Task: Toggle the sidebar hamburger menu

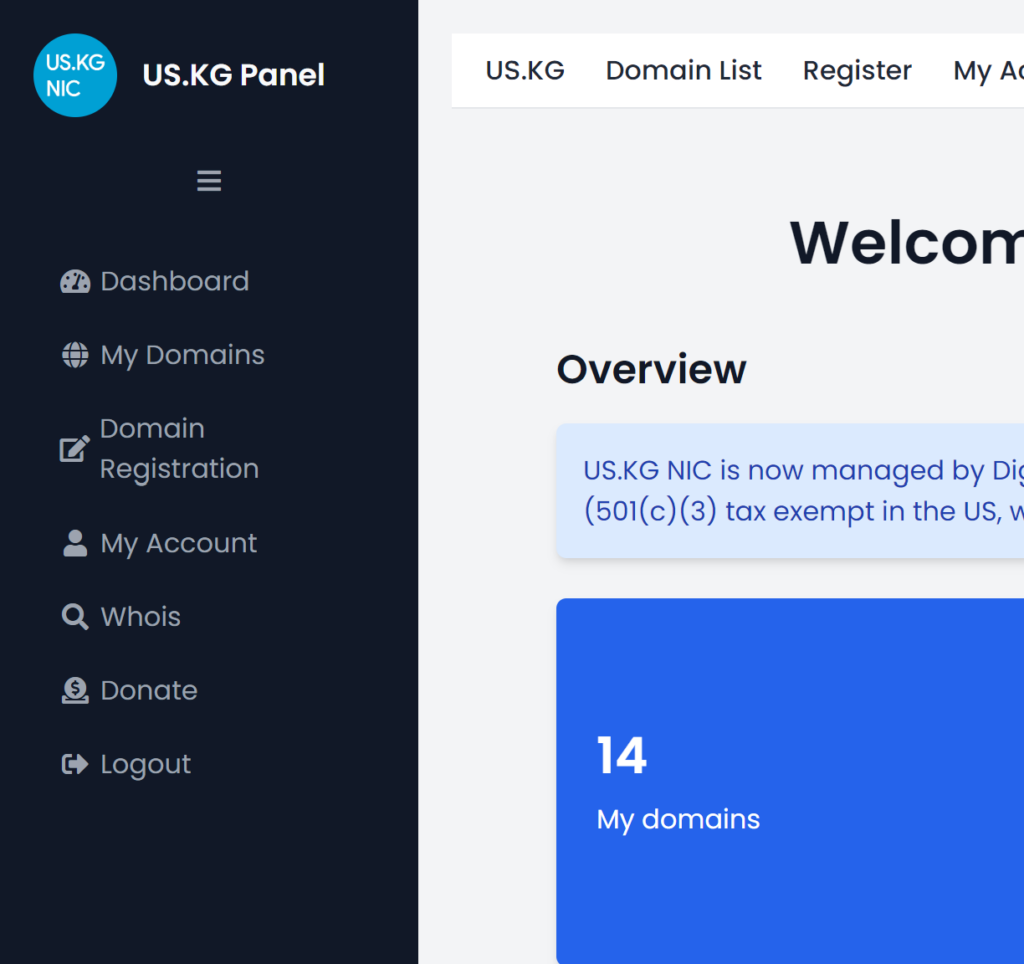Action: pos(209,181)
